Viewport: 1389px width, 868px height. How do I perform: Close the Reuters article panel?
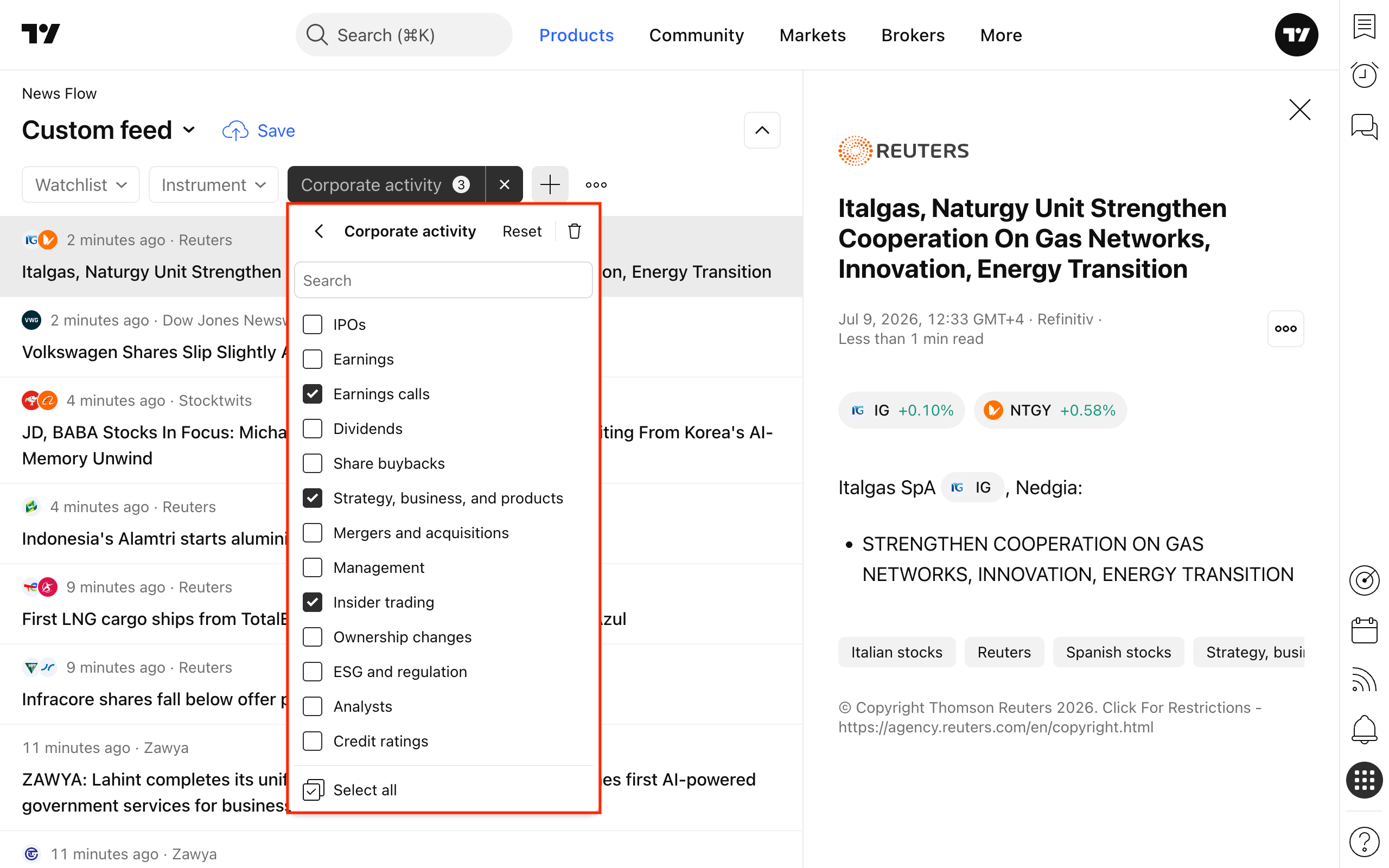1299,110
